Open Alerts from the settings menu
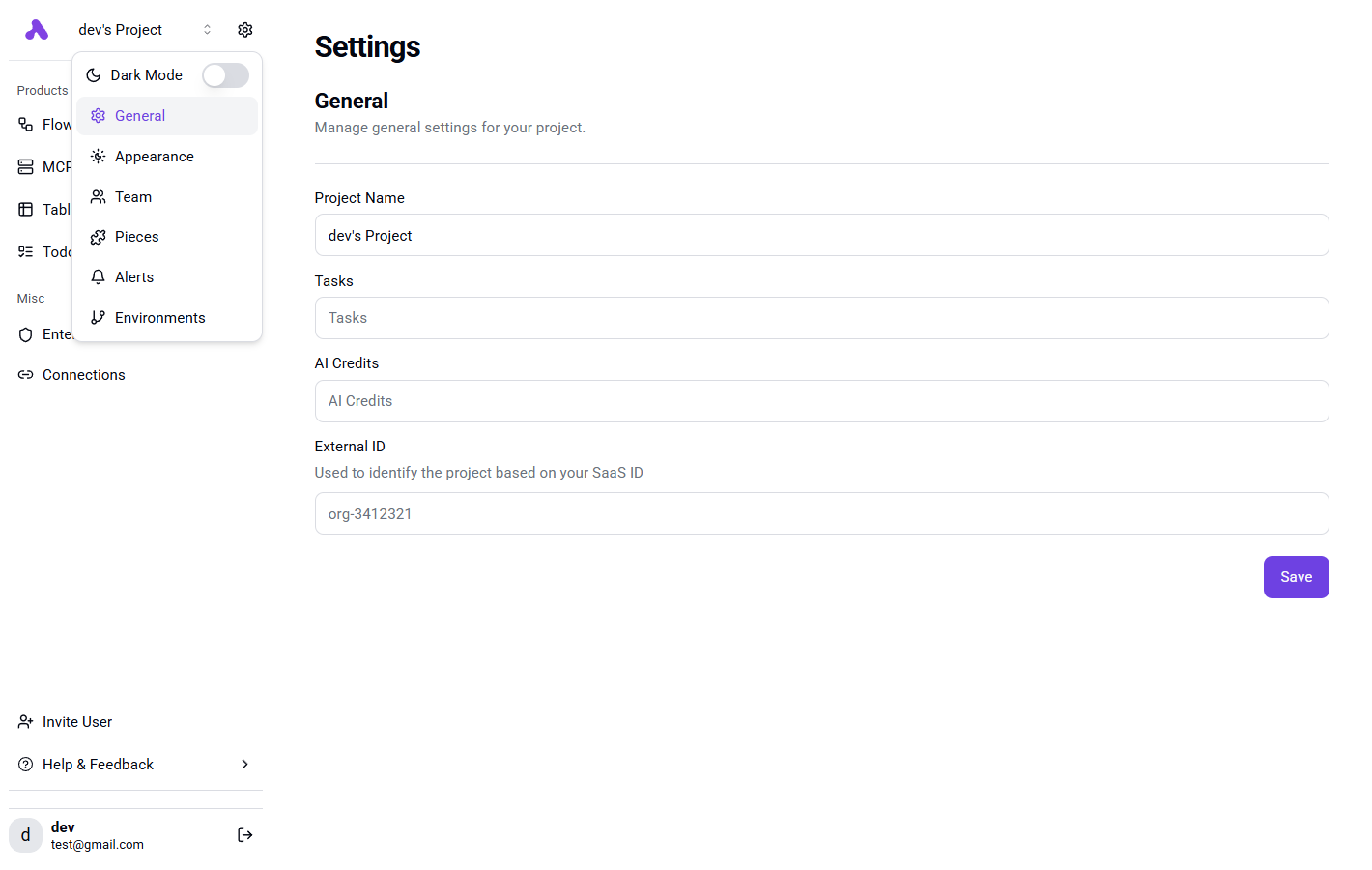Image resolution: width=1372 pixels, height=870 pixels. (134, 277)
